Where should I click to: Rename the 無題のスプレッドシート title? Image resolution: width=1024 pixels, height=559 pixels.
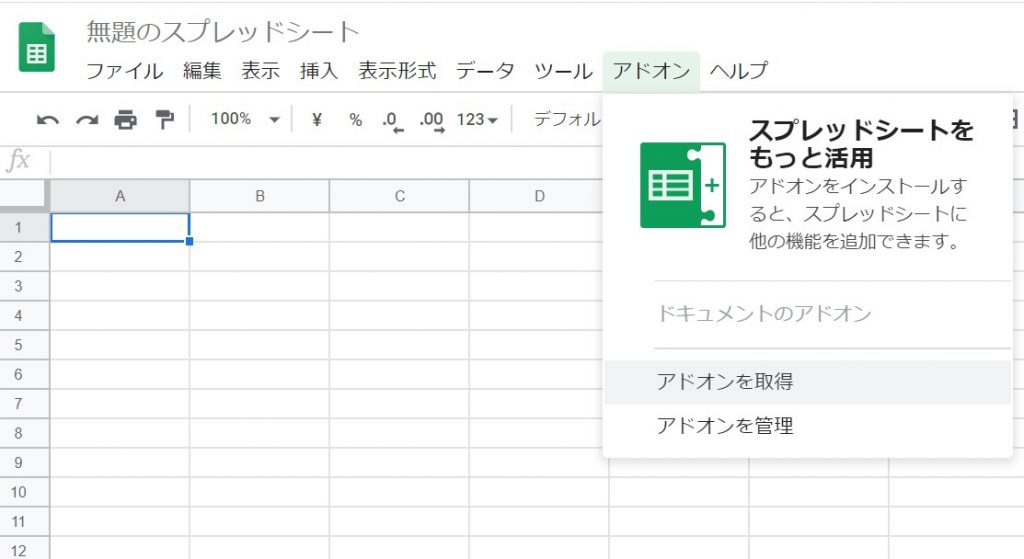pos(223,32)
